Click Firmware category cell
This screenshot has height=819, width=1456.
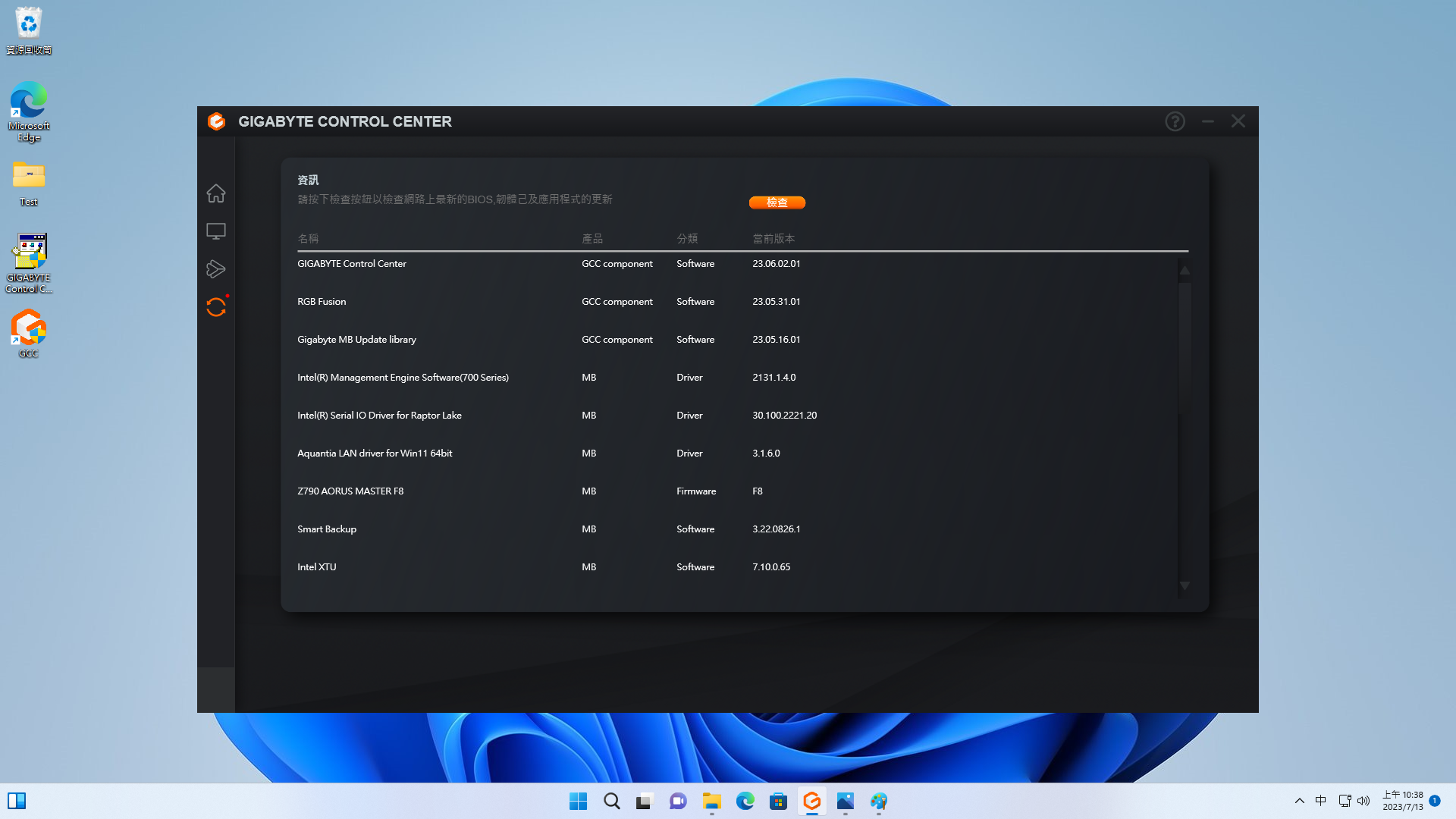pyautogui.click(x=696, y=491)
